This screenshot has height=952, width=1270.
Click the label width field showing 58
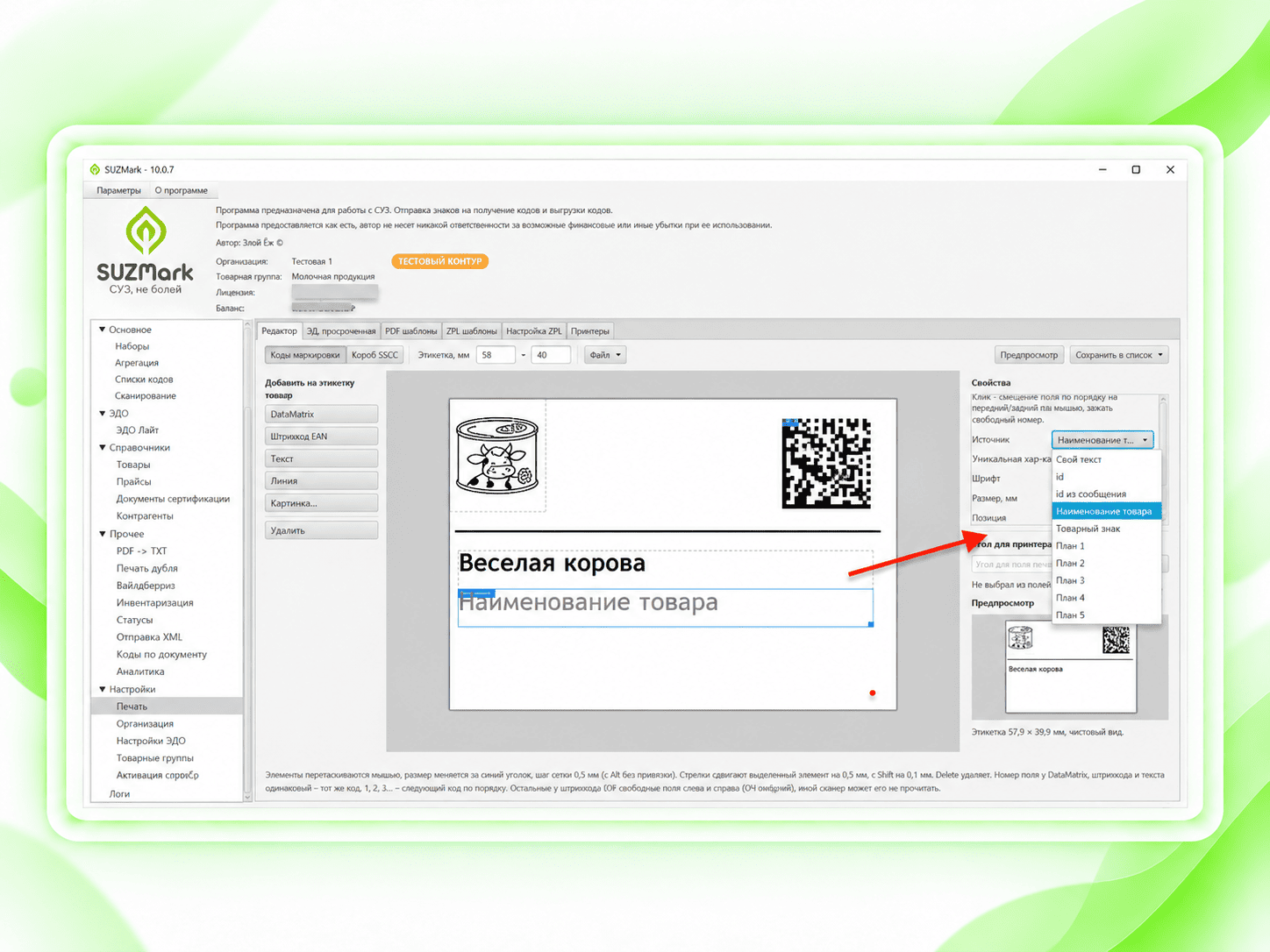[496, 355]
